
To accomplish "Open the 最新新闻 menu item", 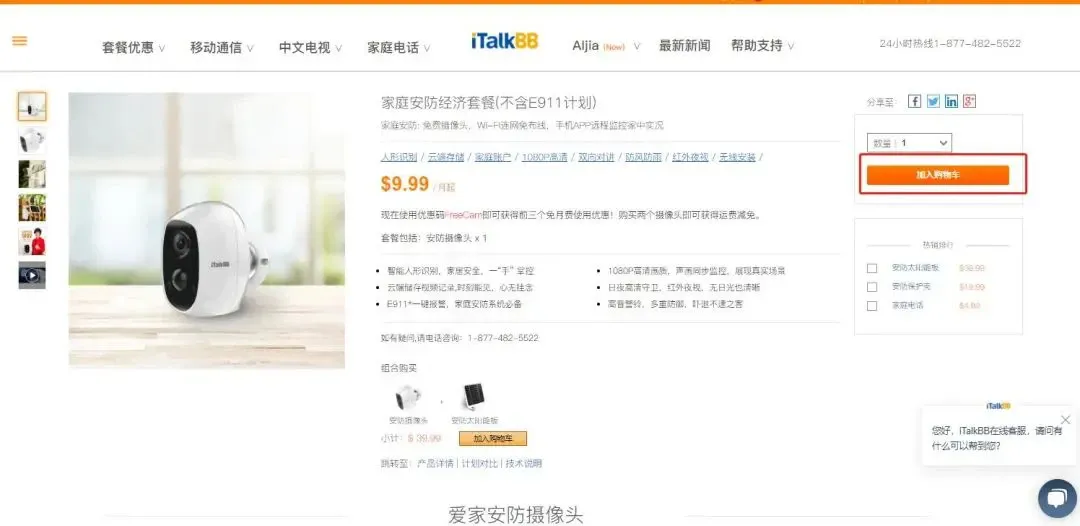I will (x=684, y=46).
